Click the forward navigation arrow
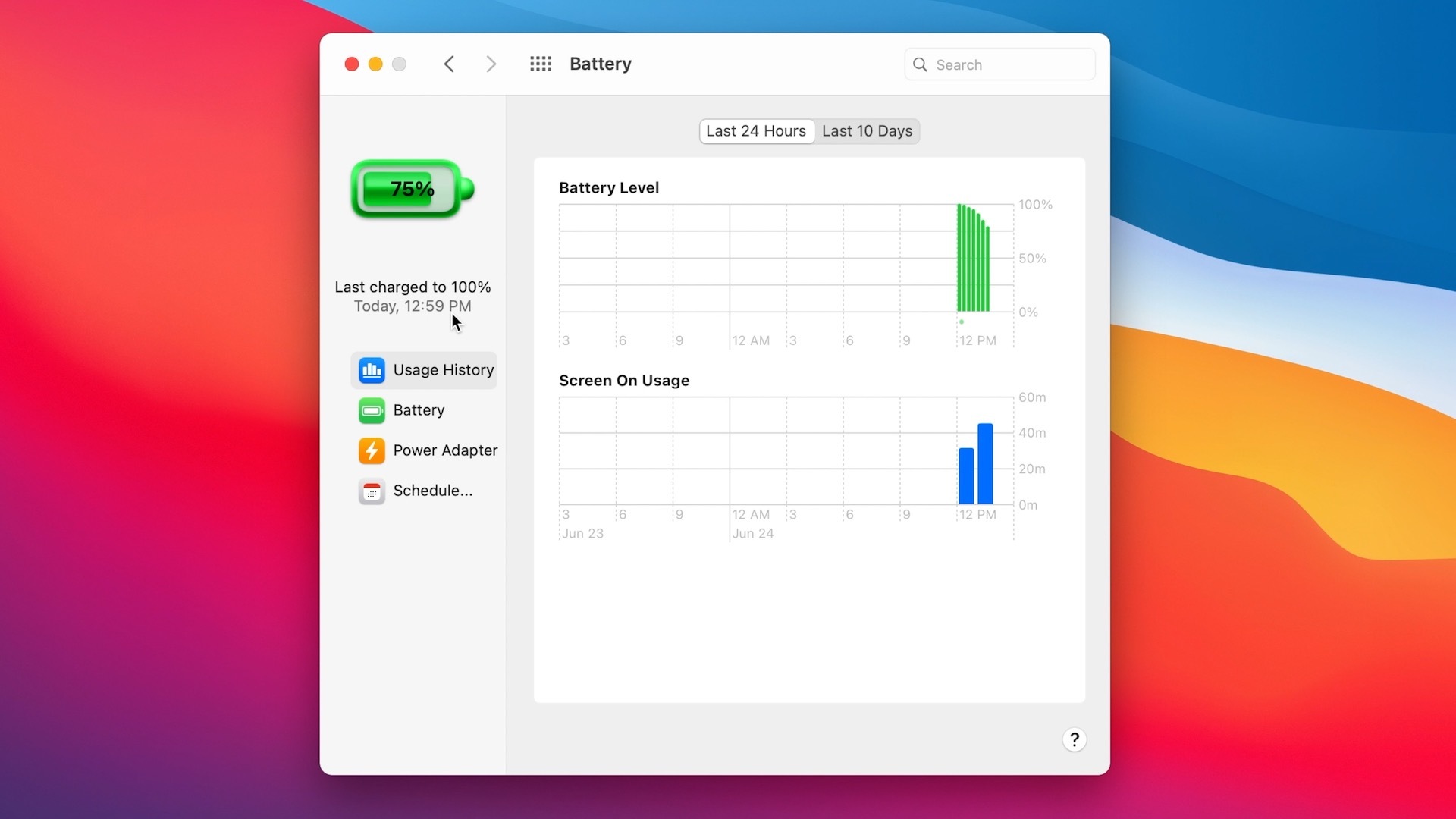This screenshot has height=819, width=1456. coord(491,64)
